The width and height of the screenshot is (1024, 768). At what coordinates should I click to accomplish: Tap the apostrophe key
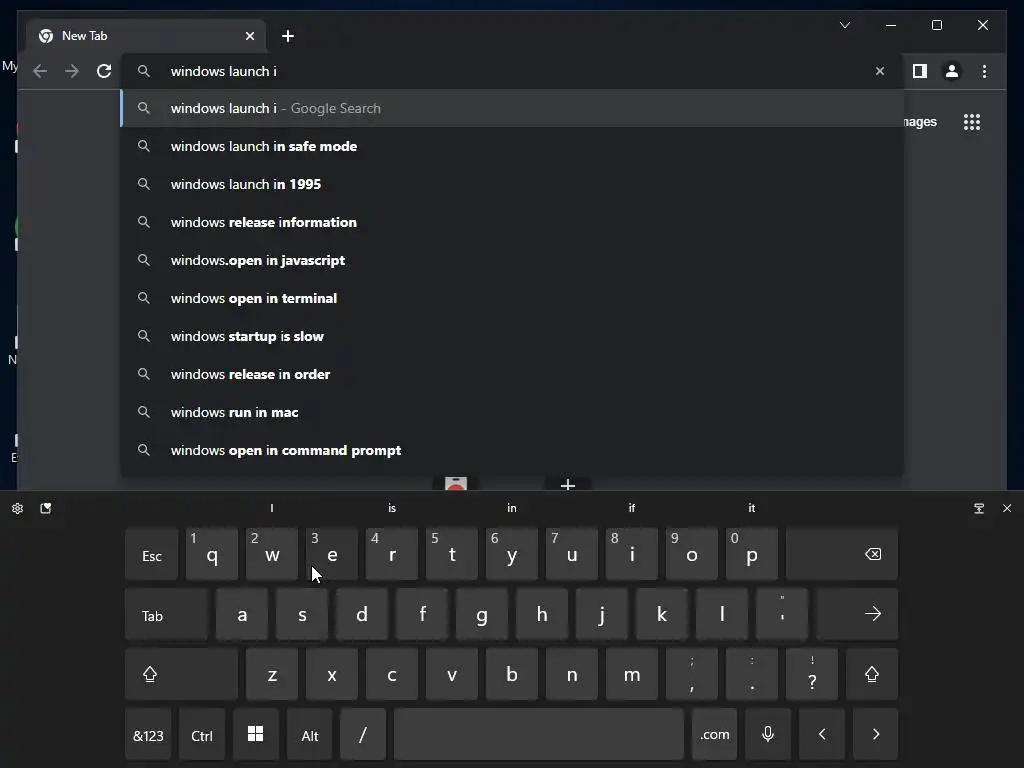coord(782,614)
